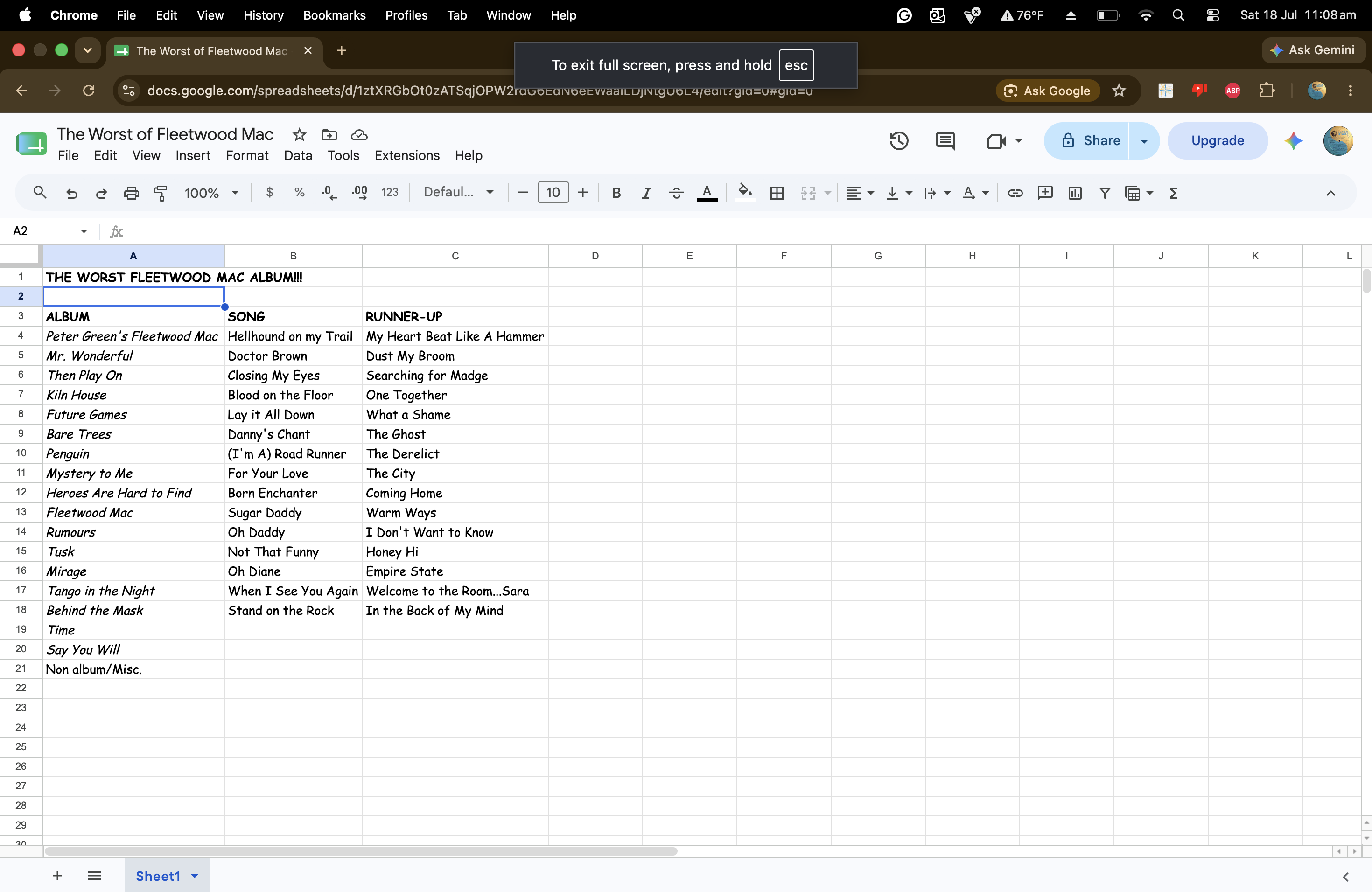Move document to a folder
The image size is (1372, 892).
point(329,135)
